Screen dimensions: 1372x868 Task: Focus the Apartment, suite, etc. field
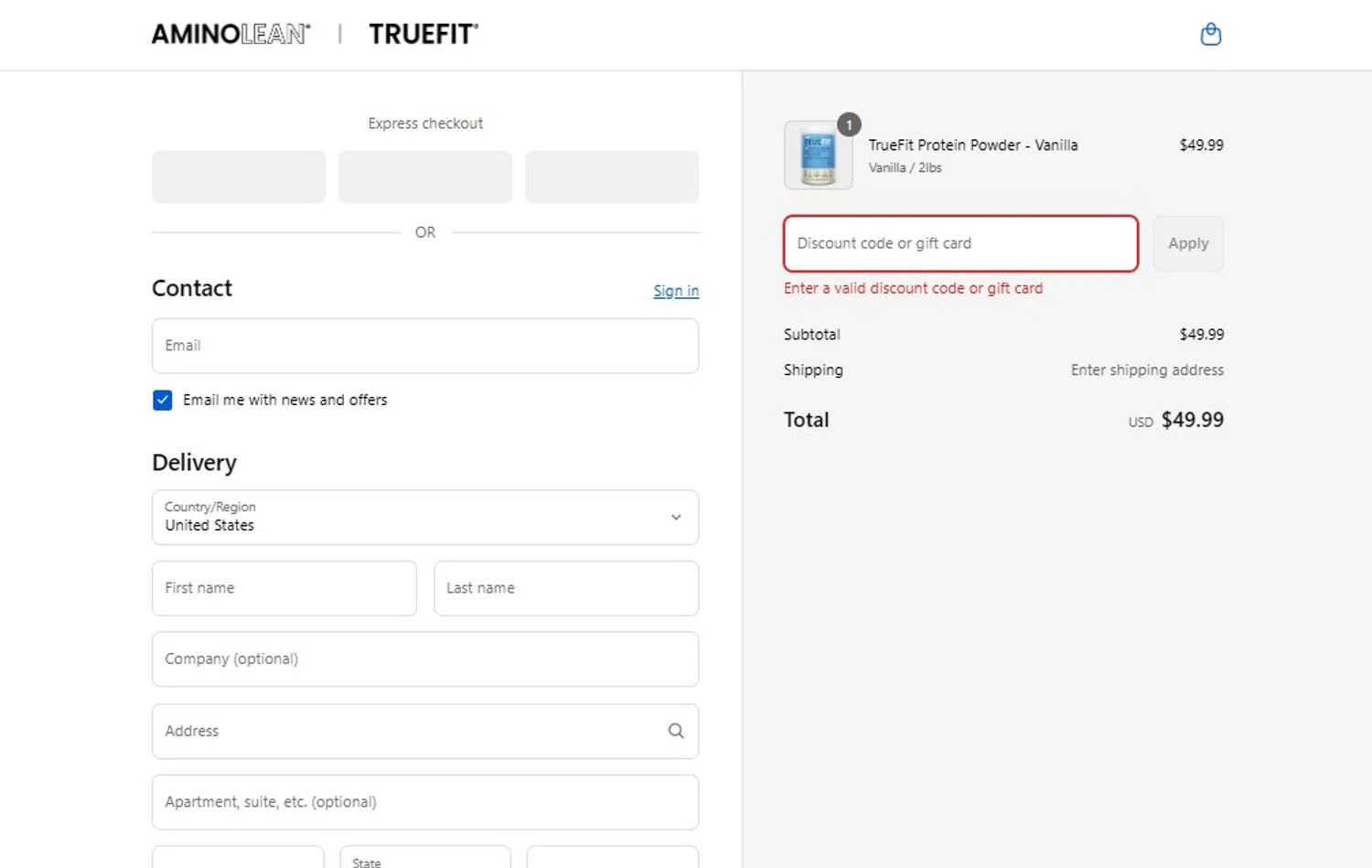click(x=425, y=802)
